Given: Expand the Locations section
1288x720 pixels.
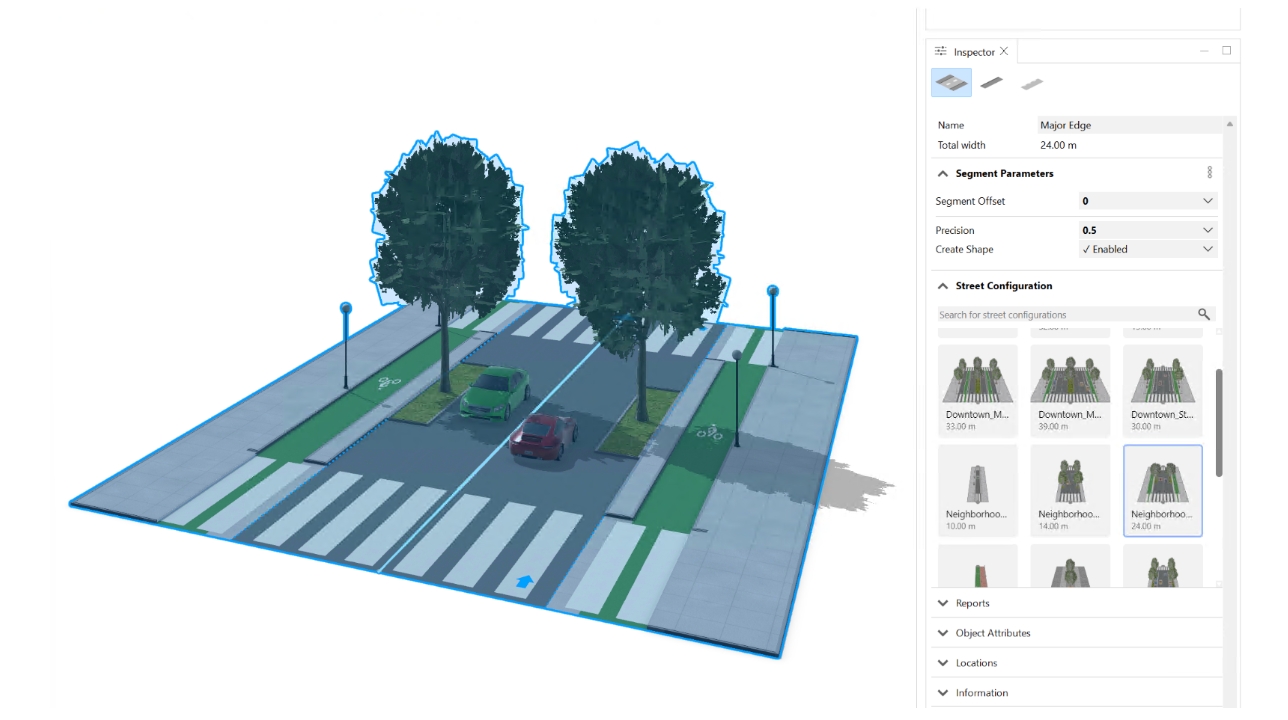Looking at the screenshot, I should [943, 663].
